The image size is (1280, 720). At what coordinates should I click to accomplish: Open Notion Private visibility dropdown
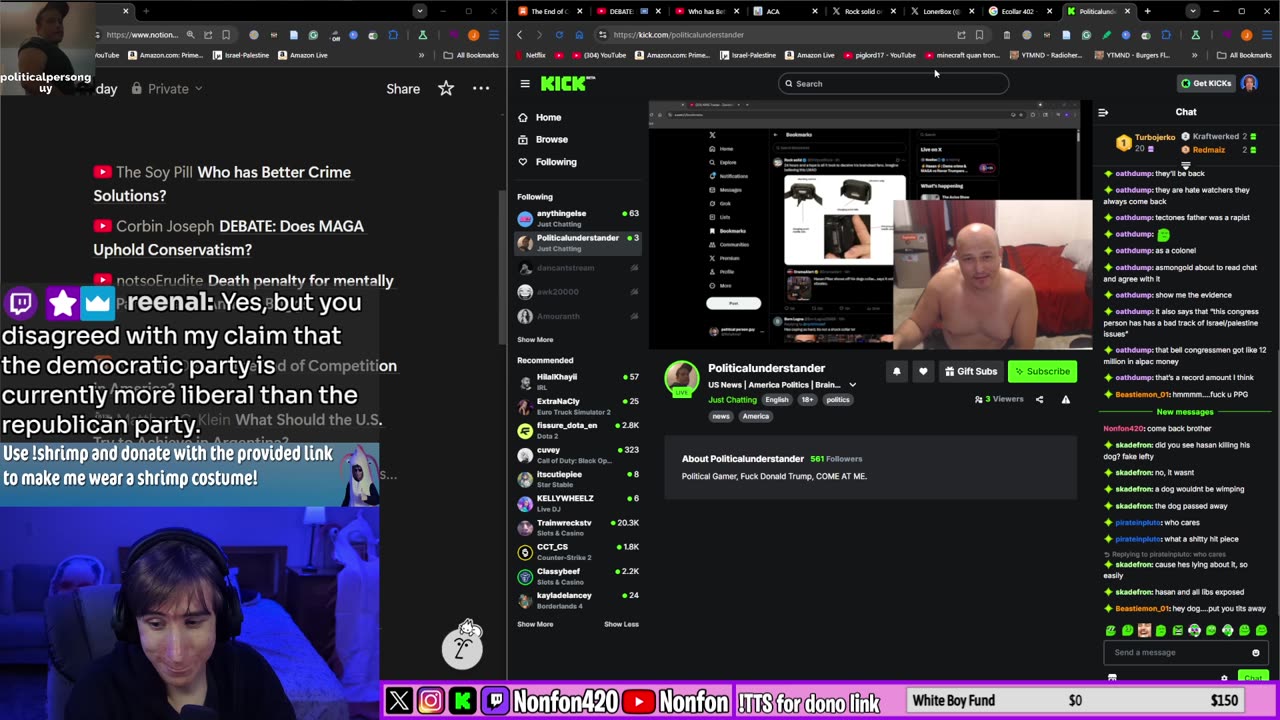click(x=167, y=89)
